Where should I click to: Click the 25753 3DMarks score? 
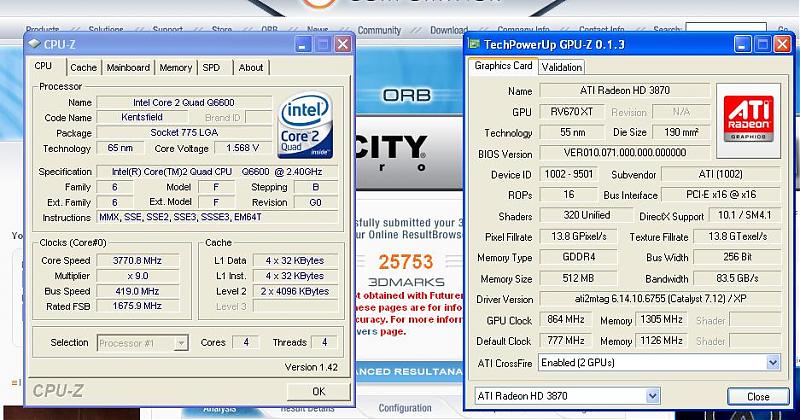point(406,262)
